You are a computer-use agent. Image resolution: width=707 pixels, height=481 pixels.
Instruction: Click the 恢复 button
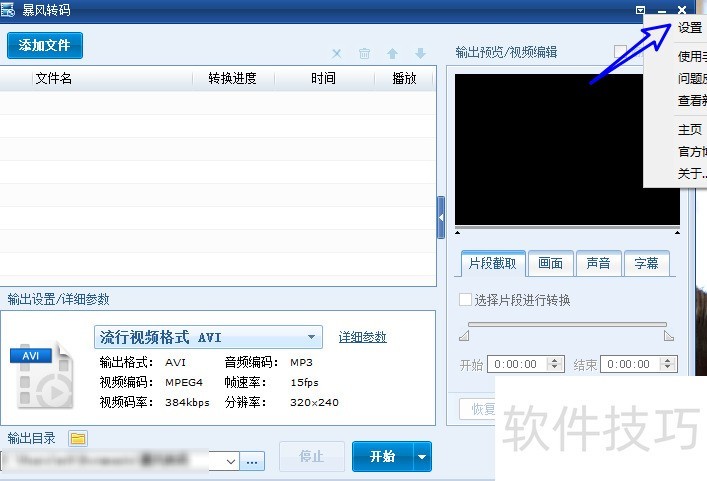(478, 409)
